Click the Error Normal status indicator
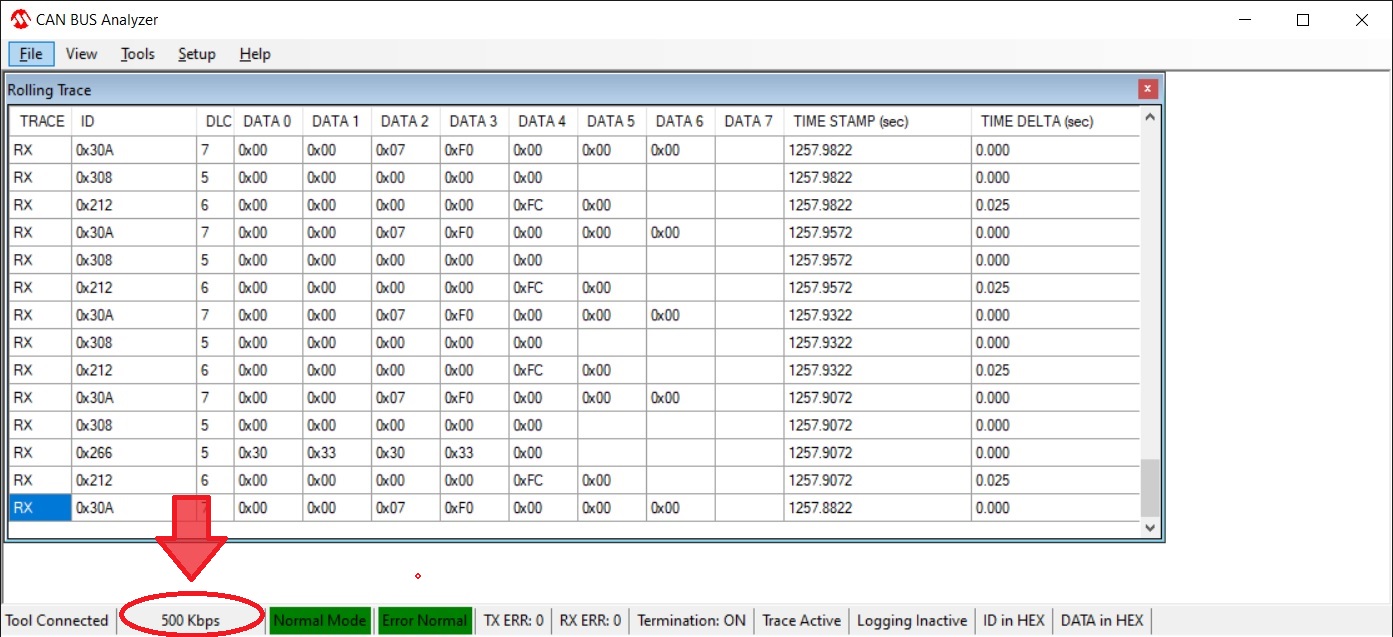 point(424,620)
